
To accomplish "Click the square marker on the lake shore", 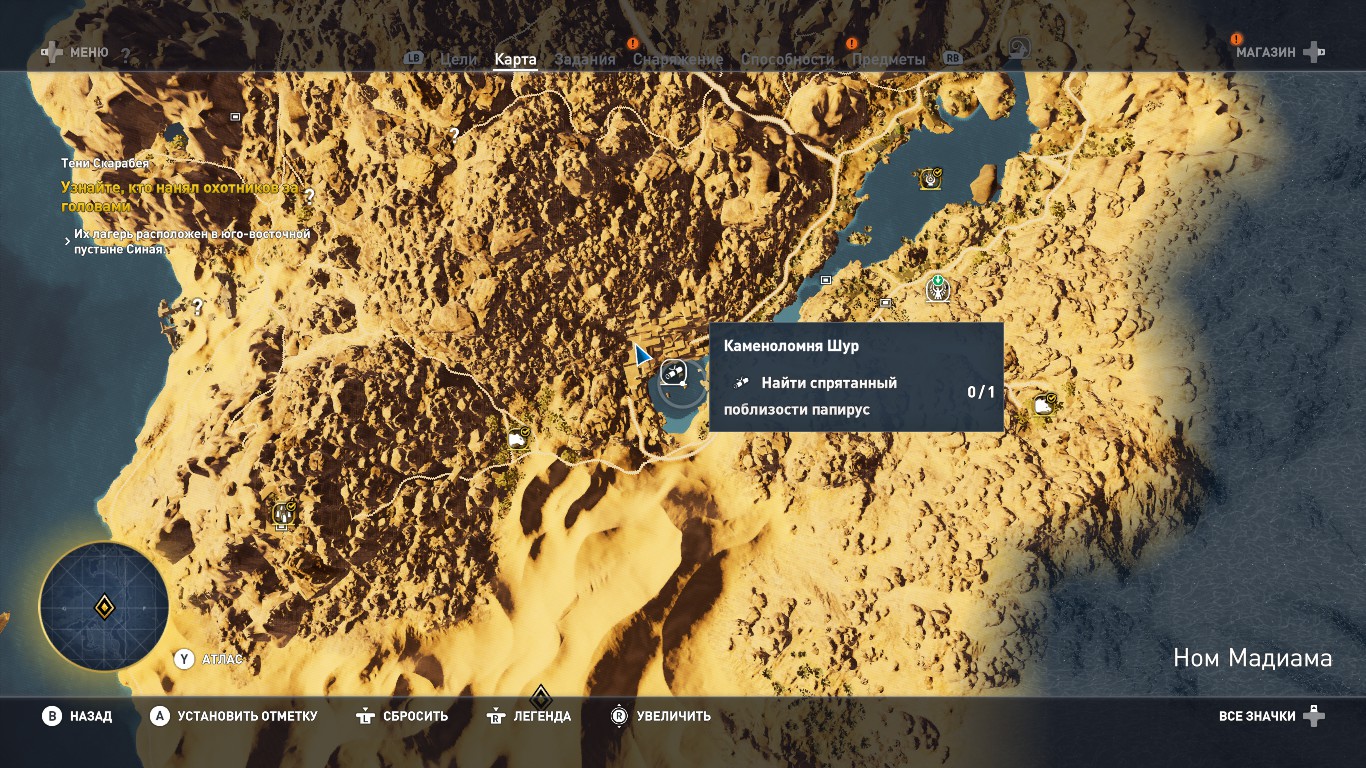I will [x=826, y=280].
